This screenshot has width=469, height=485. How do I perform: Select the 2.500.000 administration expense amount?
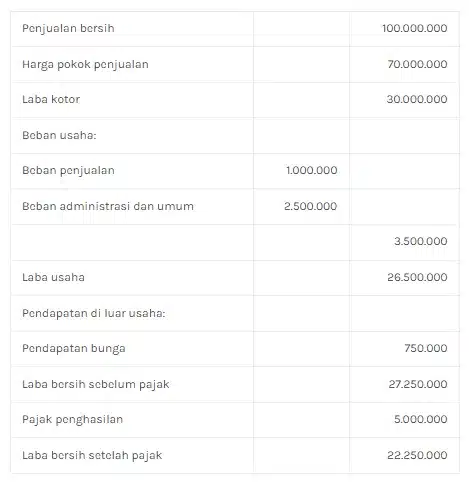tap(310, 206)
